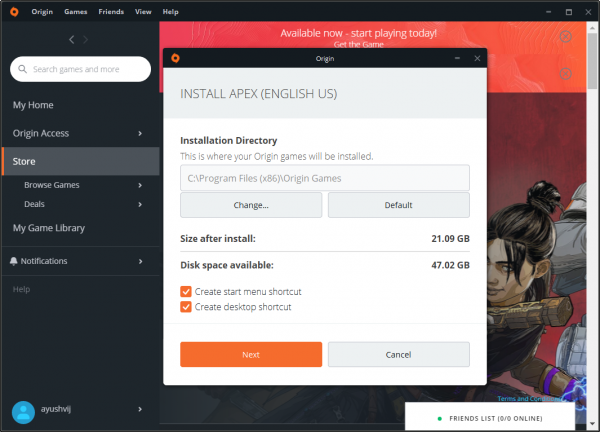Minimize the Origin install dialog
The width and height of the screenshot is (600, 432).
[457, 58]
